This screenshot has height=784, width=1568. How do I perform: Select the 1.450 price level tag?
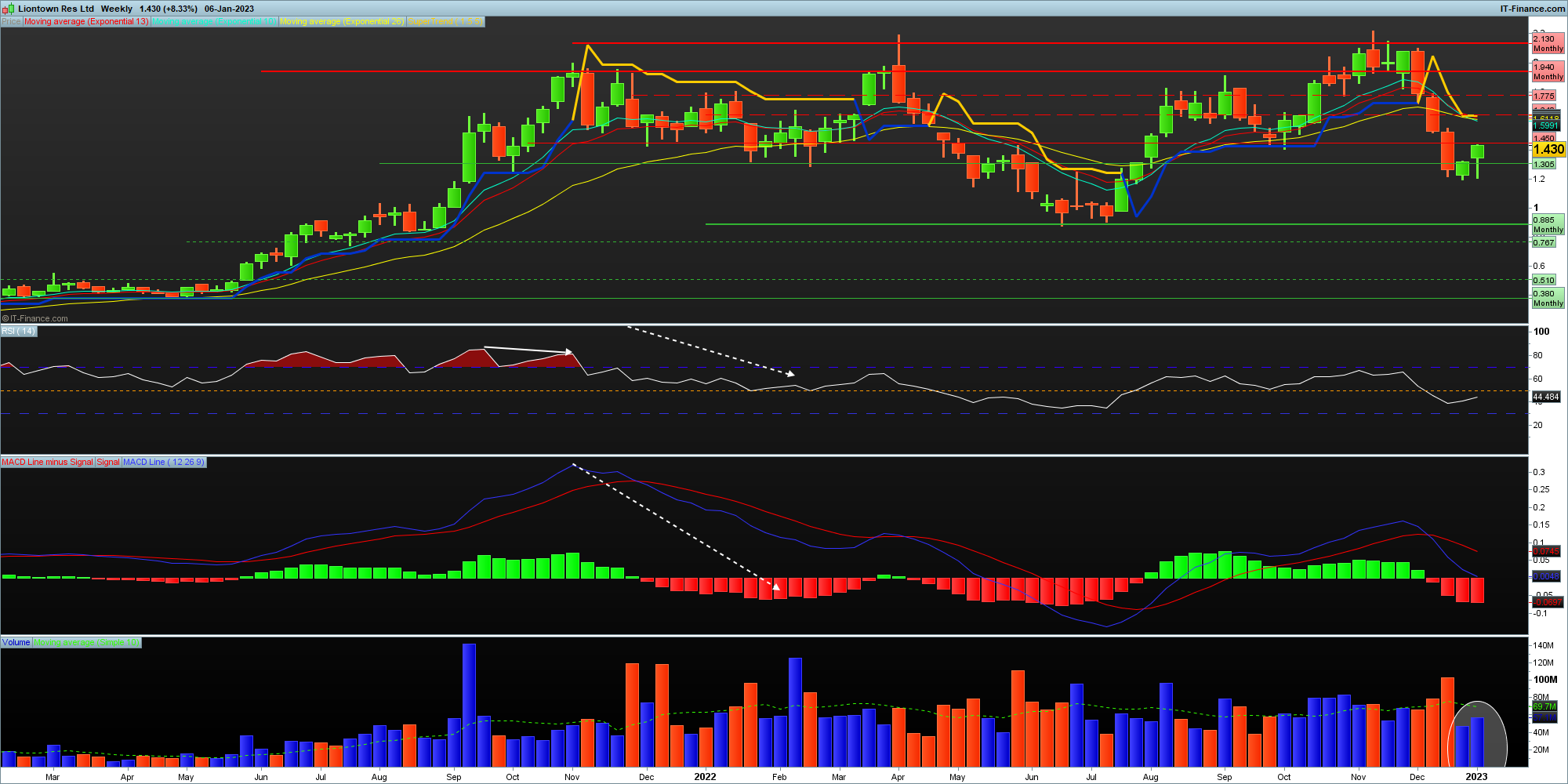pyautogui.click(x=1544, y=138)
